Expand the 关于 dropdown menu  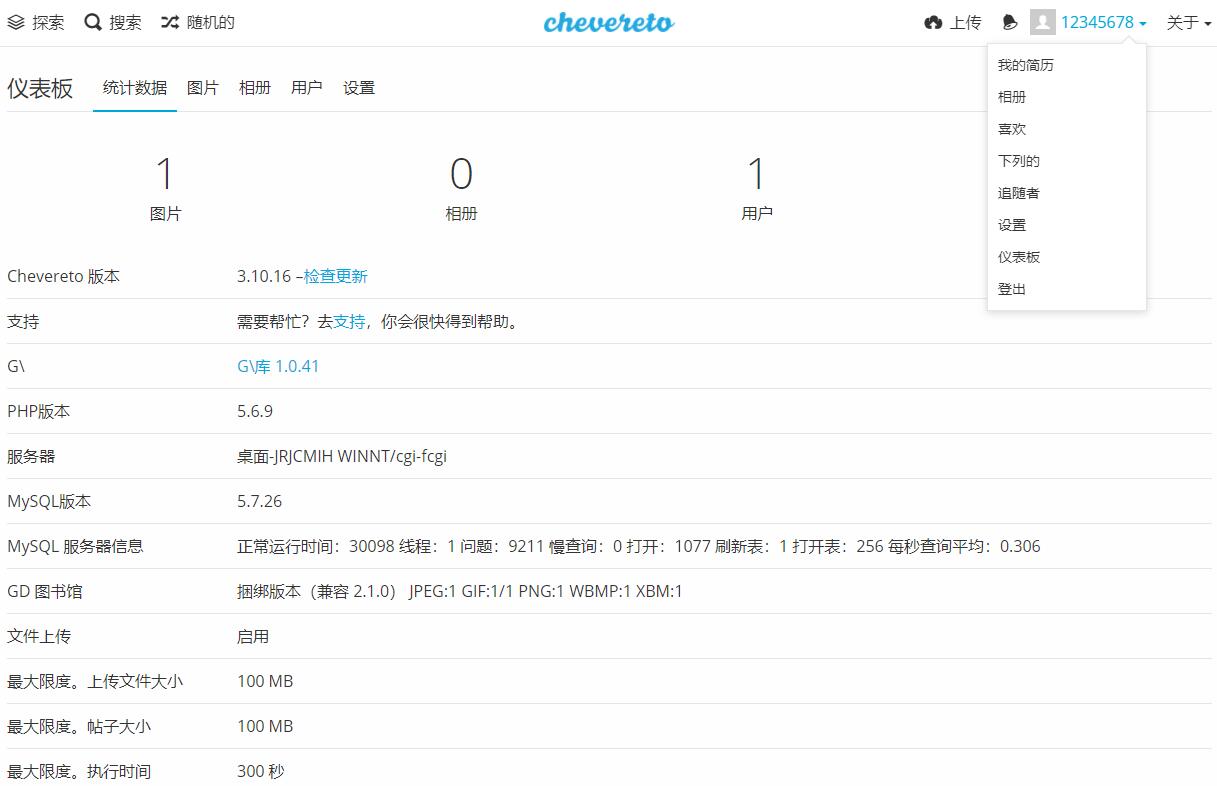[x=1189, y=22]
